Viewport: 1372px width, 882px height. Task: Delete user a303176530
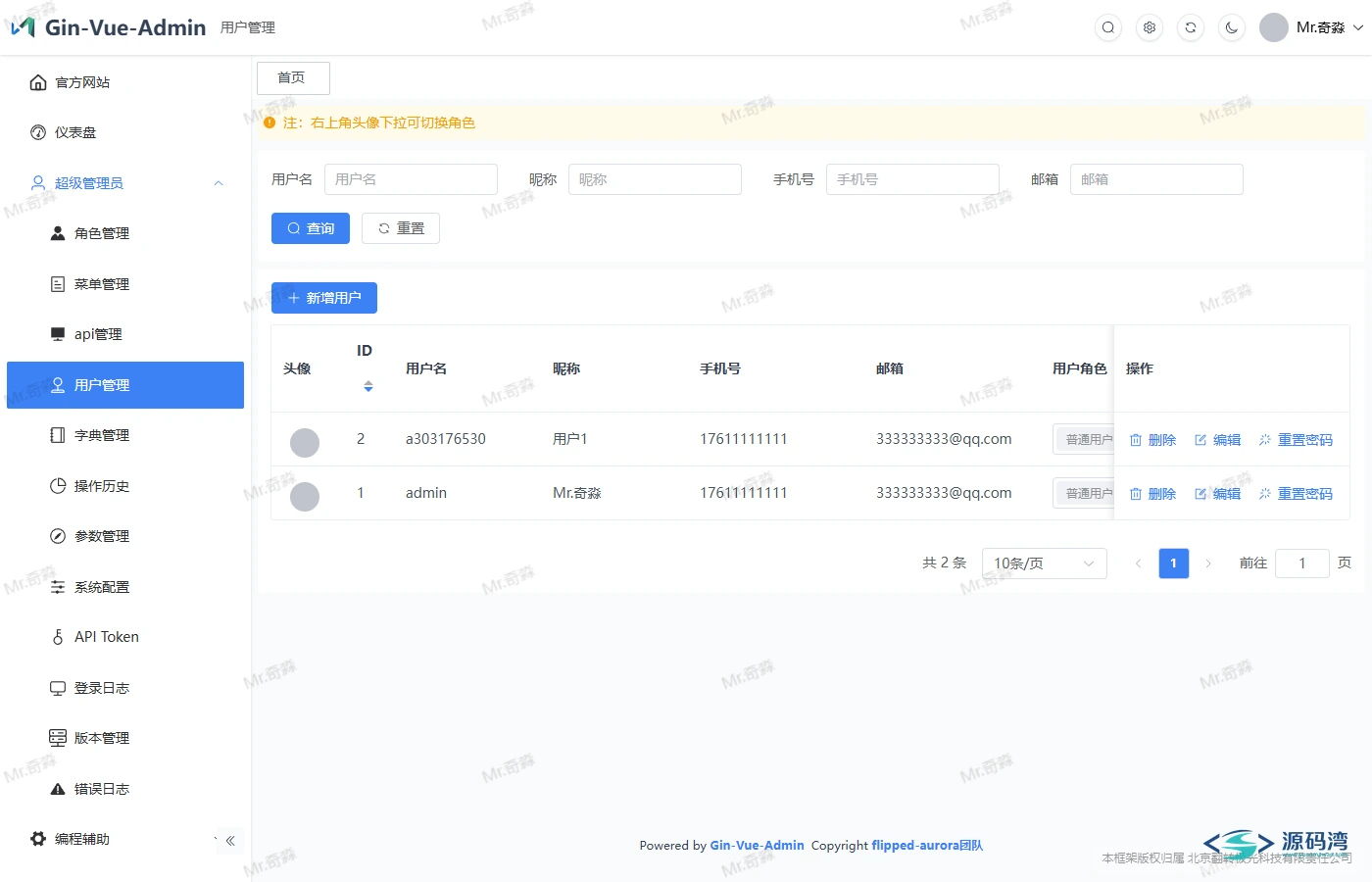tap(1152, 440)
